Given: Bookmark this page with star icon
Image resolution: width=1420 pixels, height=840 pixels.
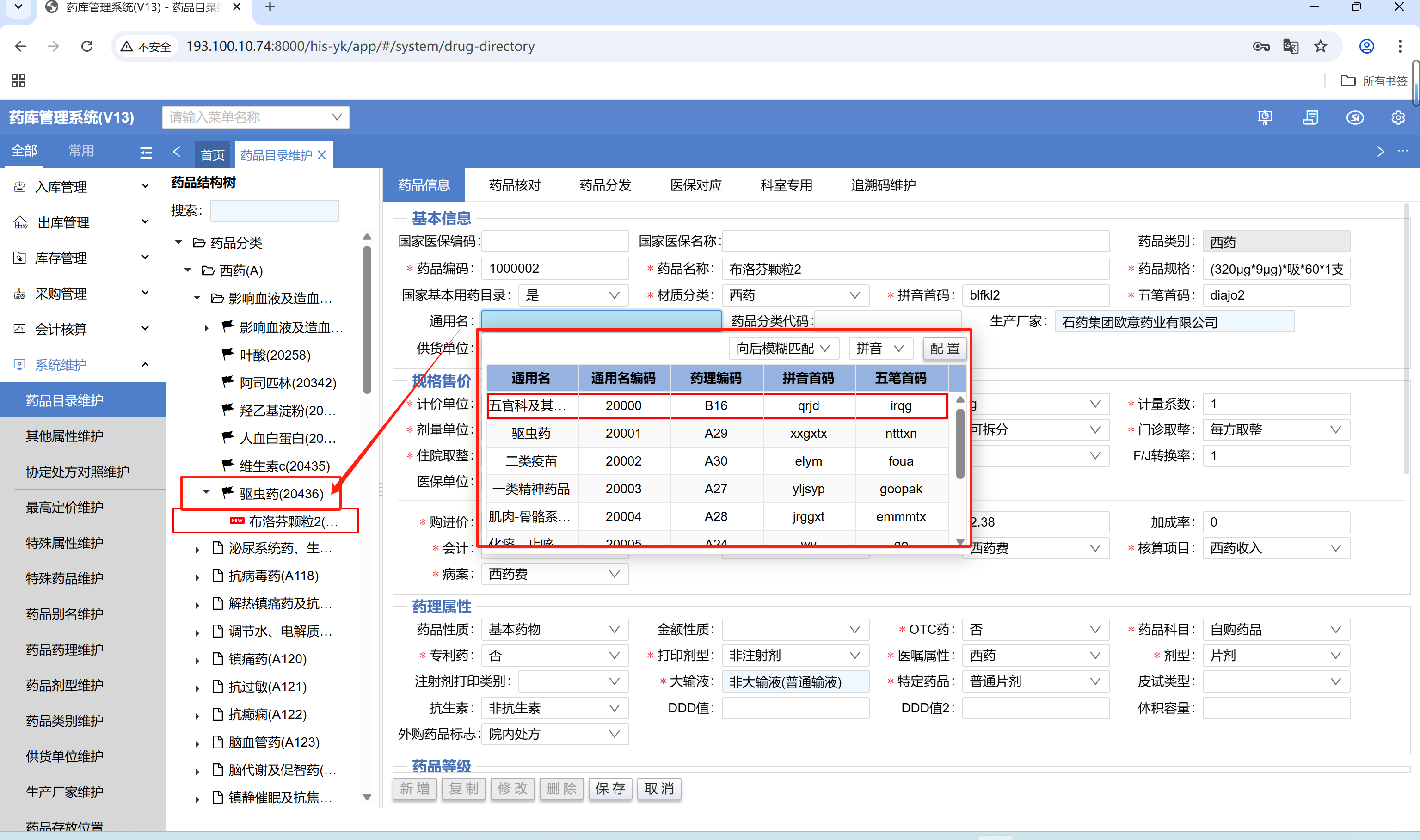Looking at the screenshot, I should click(x=1320, y=46).
